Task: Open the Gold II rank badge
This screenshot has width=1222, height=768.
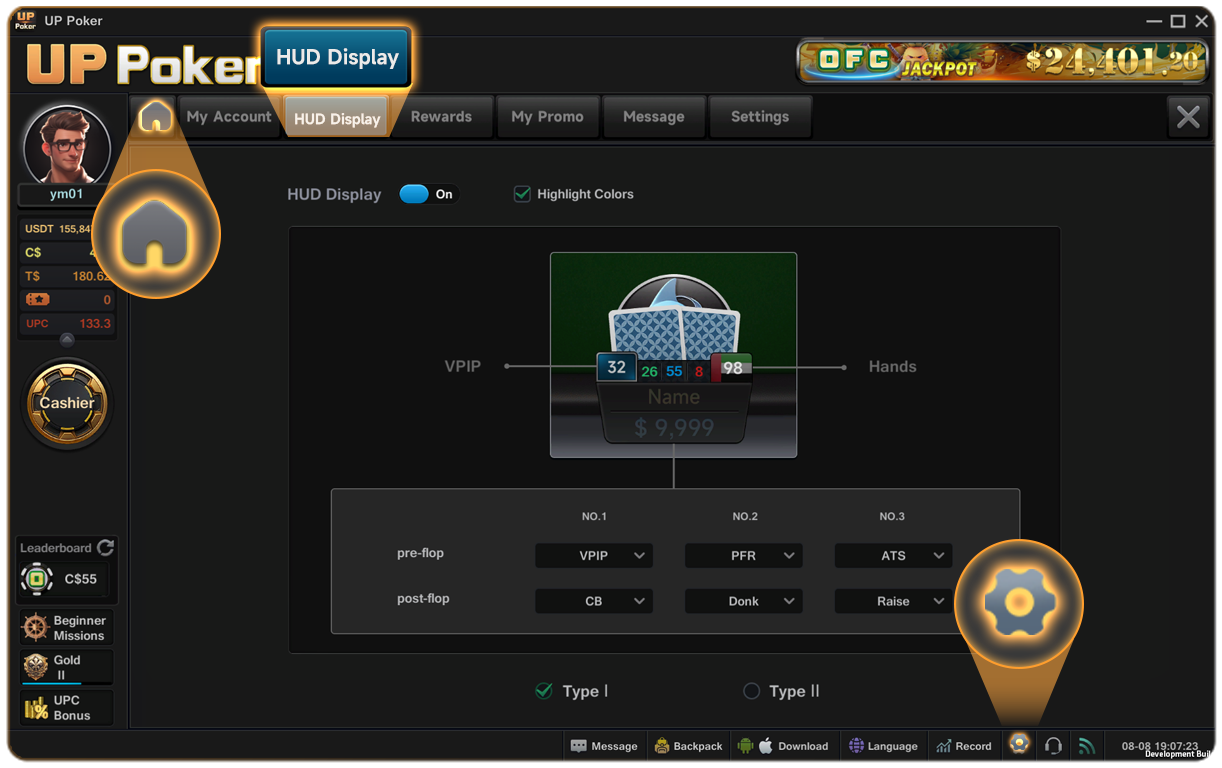Action: [x=67, y=667]
